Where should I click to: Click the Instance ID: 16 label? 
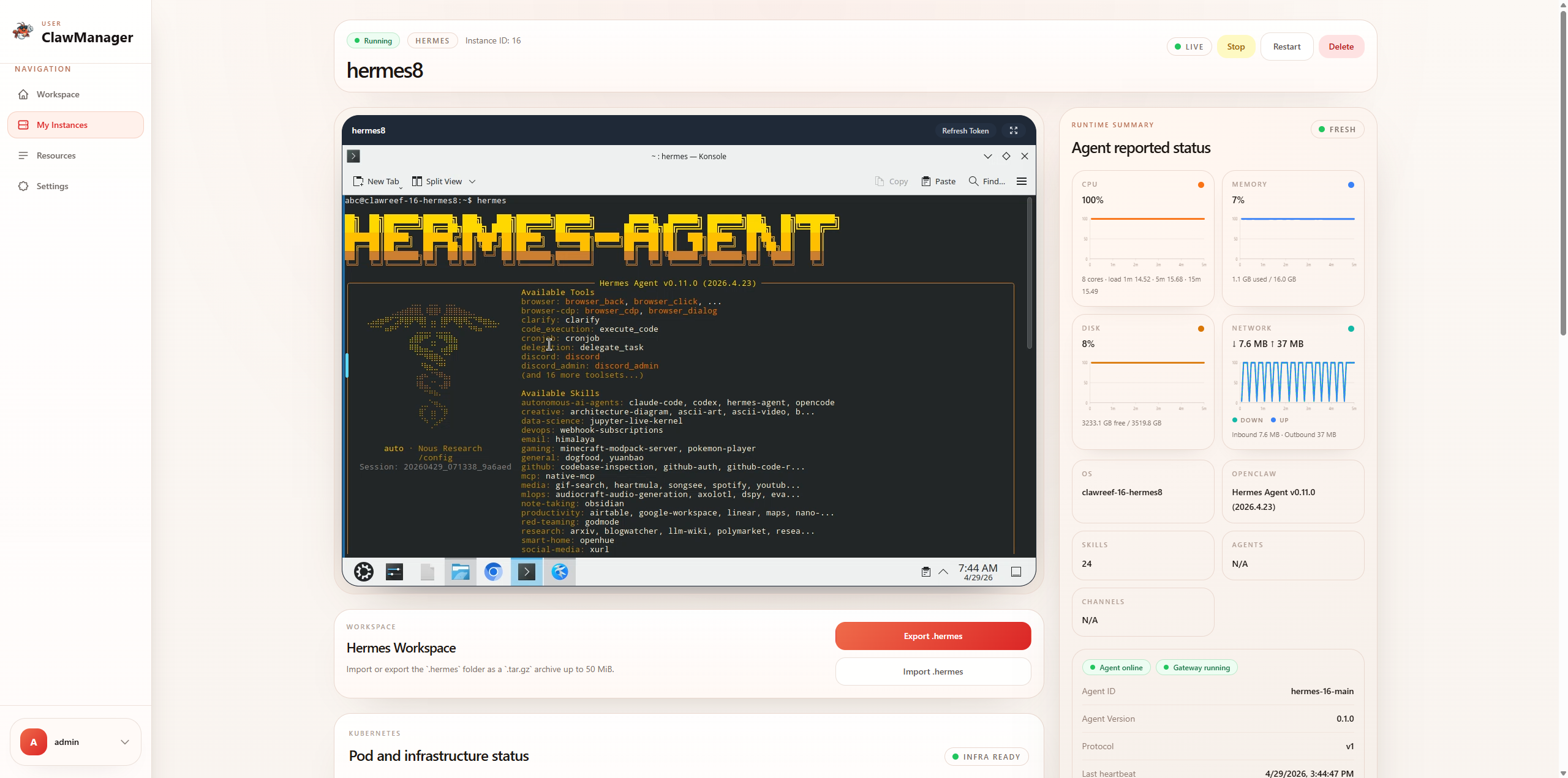tap(493, 40)
